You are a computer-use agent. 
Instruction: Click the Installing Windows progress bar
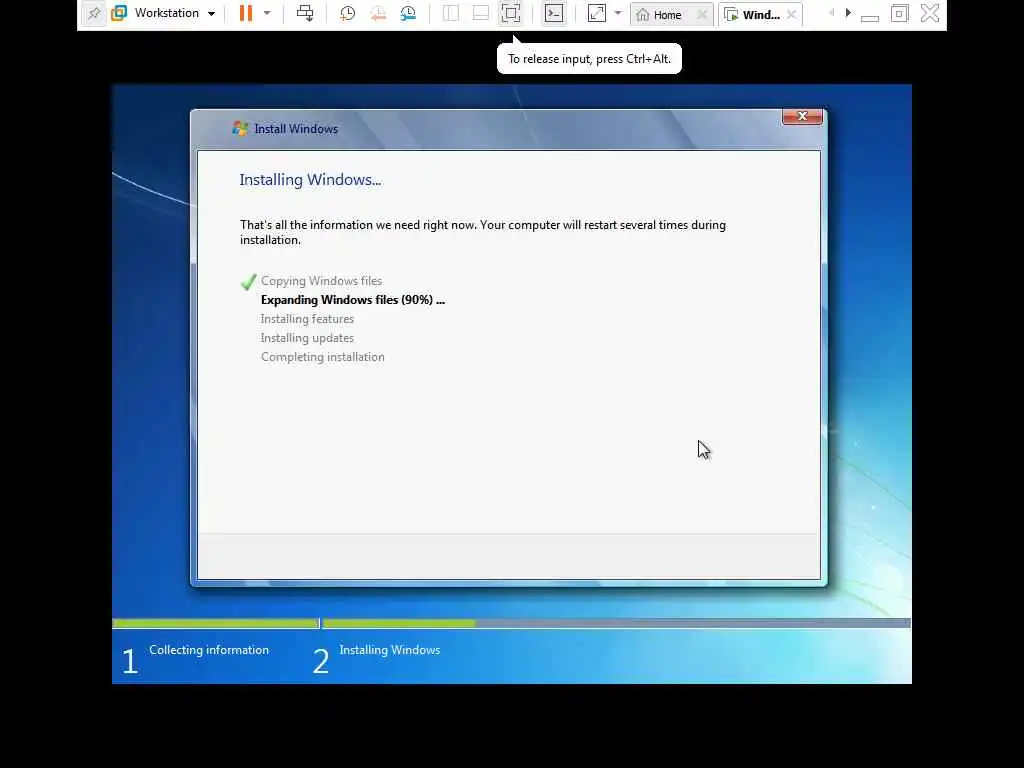coord(616,624)
